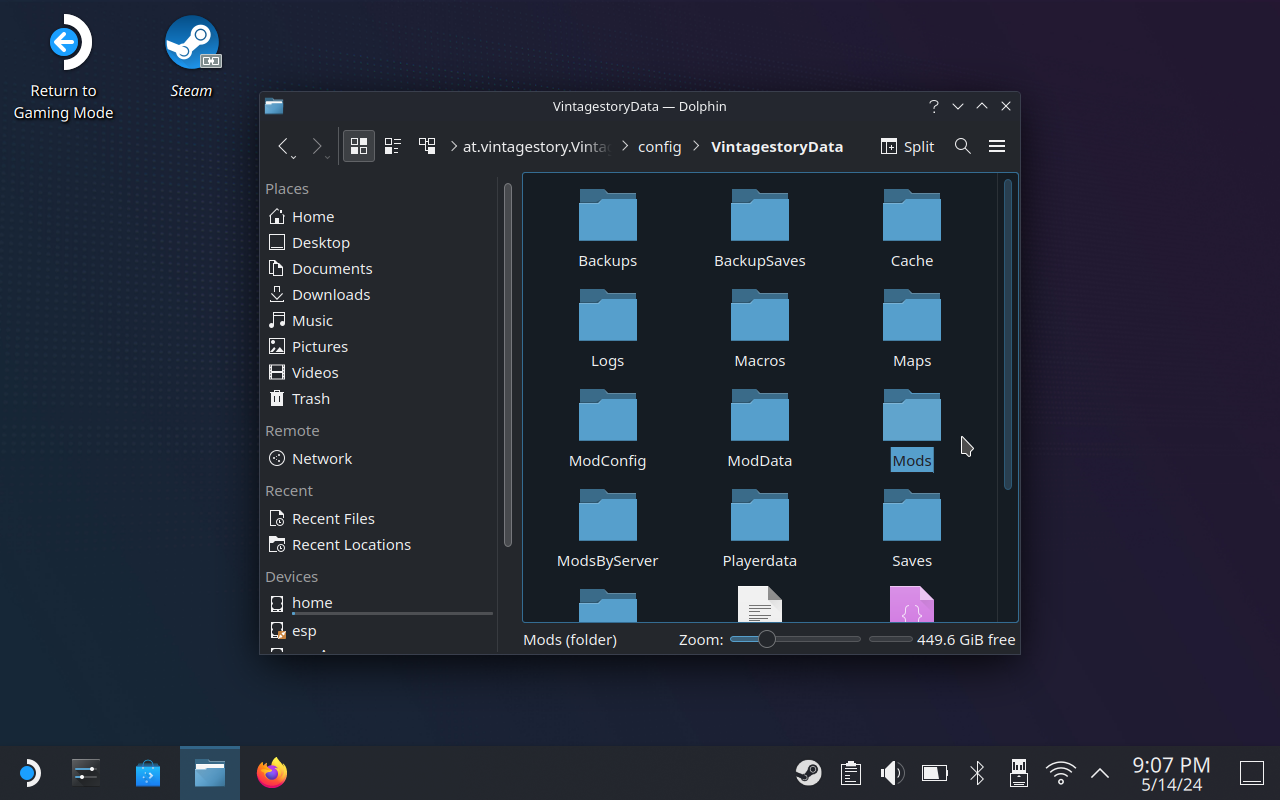This screenshot has height=800, width=1280.
Task: Switch to Compact view mode
Action: pyautogui.click(x=393, y=146)
